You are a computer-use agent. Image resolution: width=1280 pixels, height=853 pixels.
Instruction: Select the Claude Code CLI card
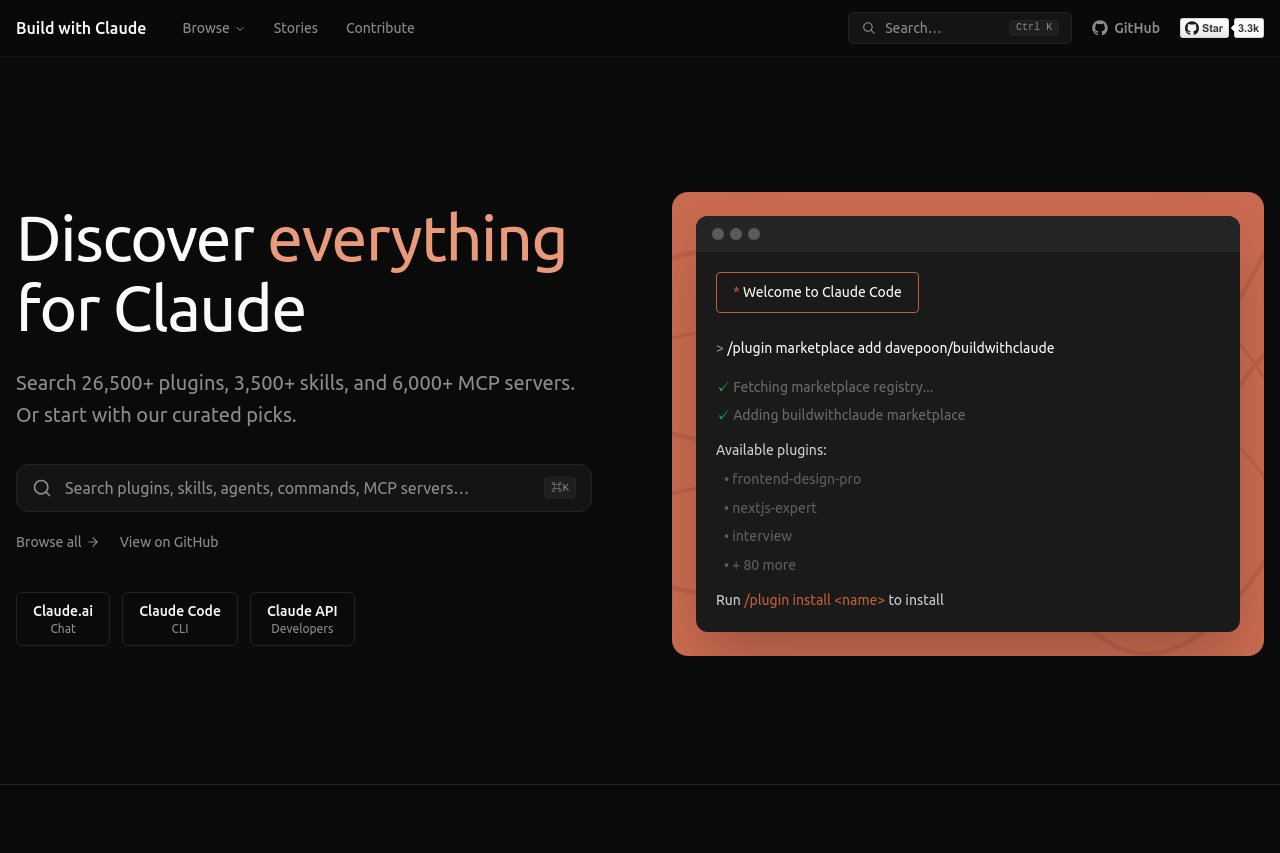coord(180,619)
